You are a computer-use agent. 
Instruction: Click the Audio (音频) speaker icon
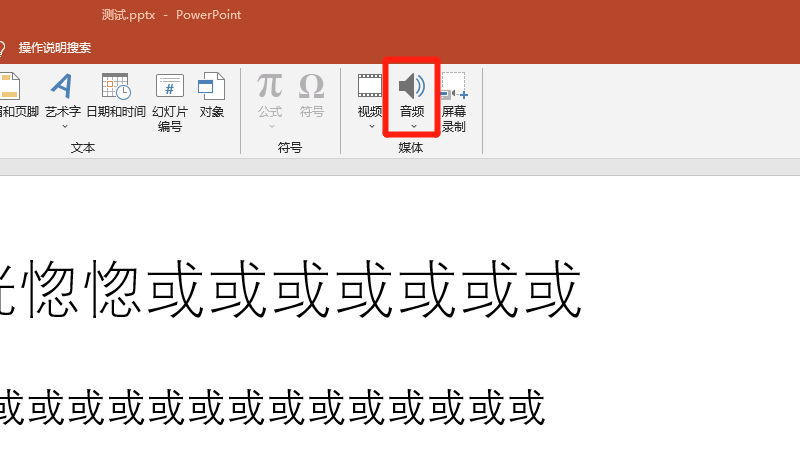point(412,87)
